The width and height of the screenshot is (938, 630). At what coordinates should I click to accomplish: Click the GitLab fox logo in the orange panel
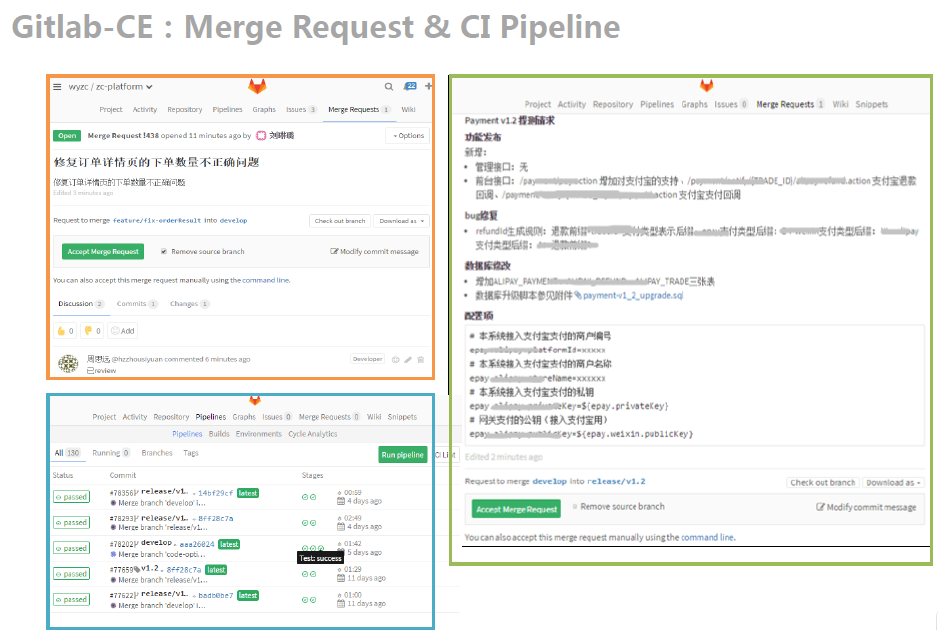pos(257,87)
